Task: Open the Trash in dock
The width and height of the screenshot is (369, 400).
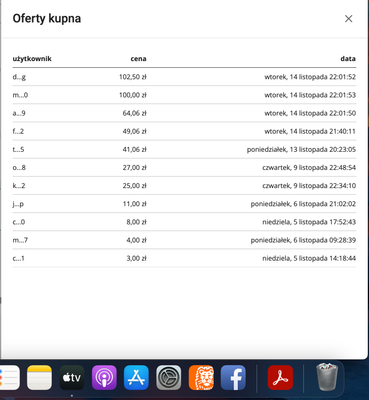Action: coord(327,377)
